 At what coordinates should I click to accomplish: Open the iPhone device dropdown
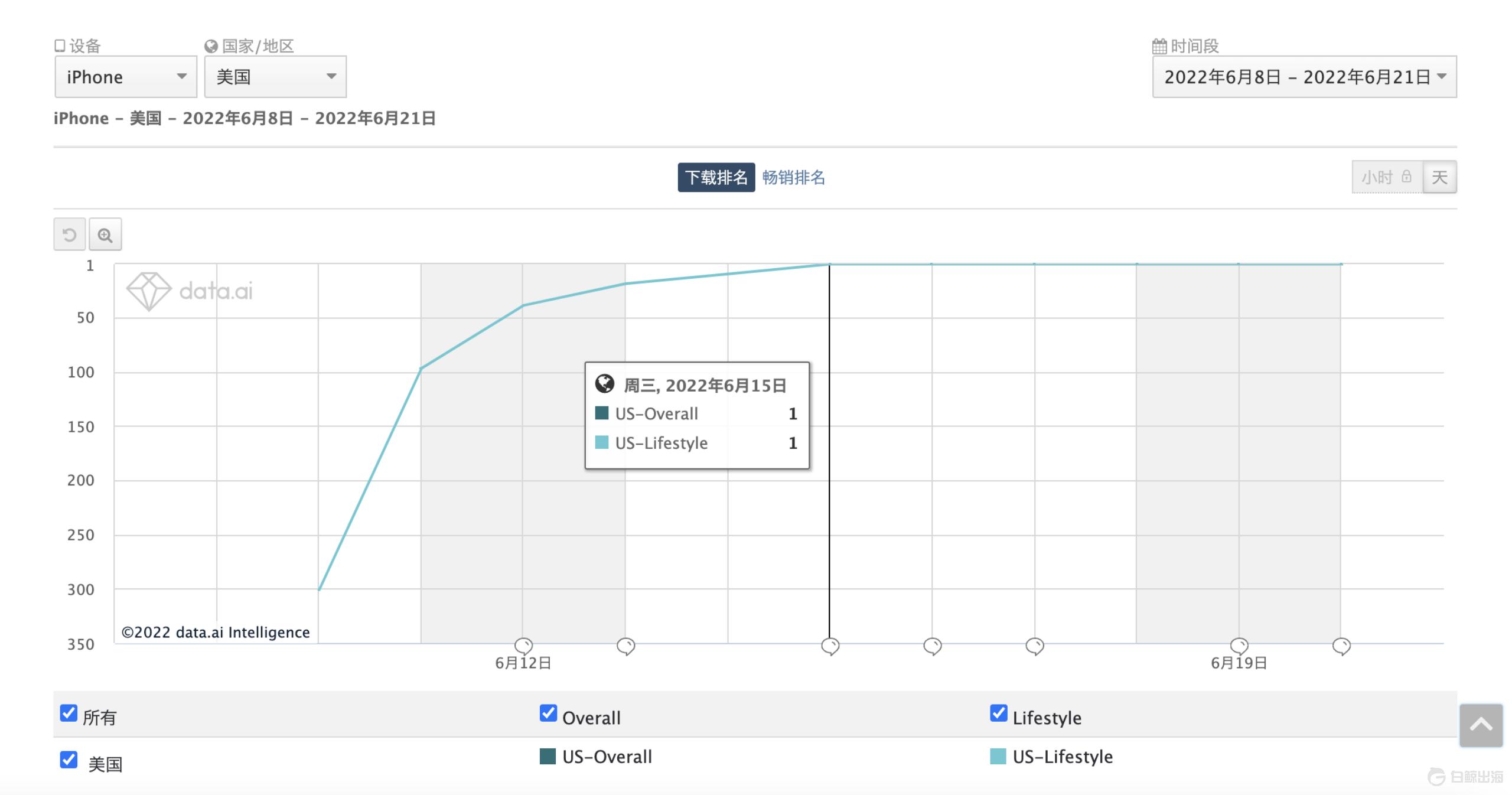coord(126,77)
